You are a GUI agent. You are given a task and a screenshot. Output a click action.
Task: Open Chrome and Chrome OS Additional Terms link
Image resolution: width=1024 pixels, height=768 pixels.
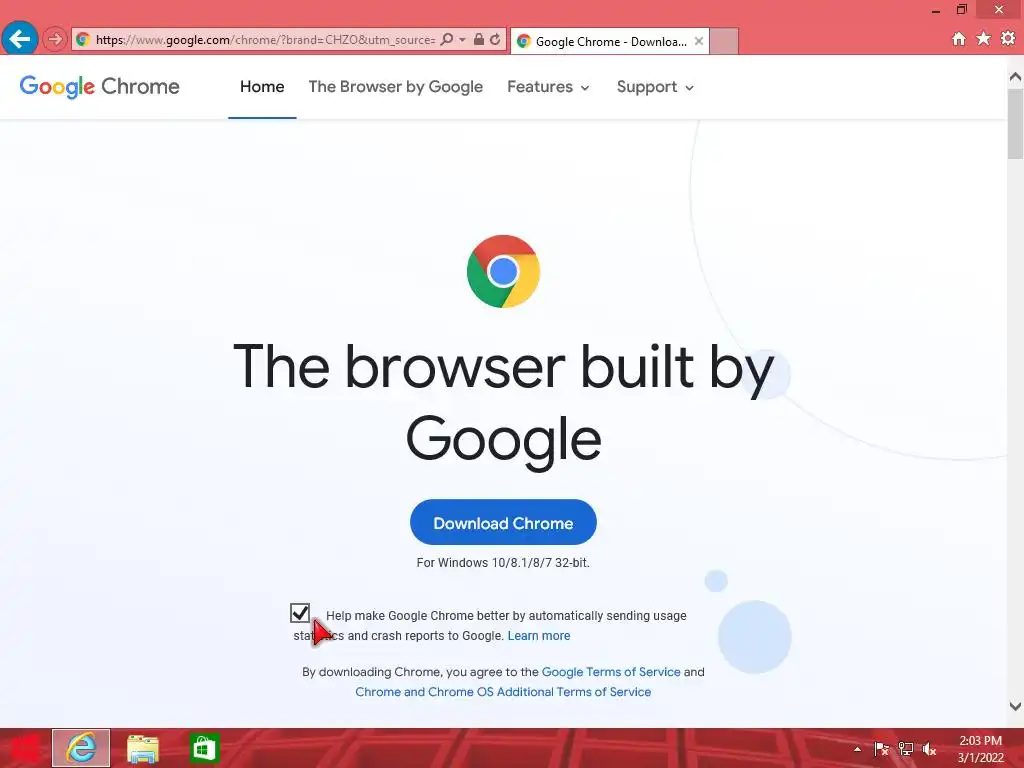503,692
